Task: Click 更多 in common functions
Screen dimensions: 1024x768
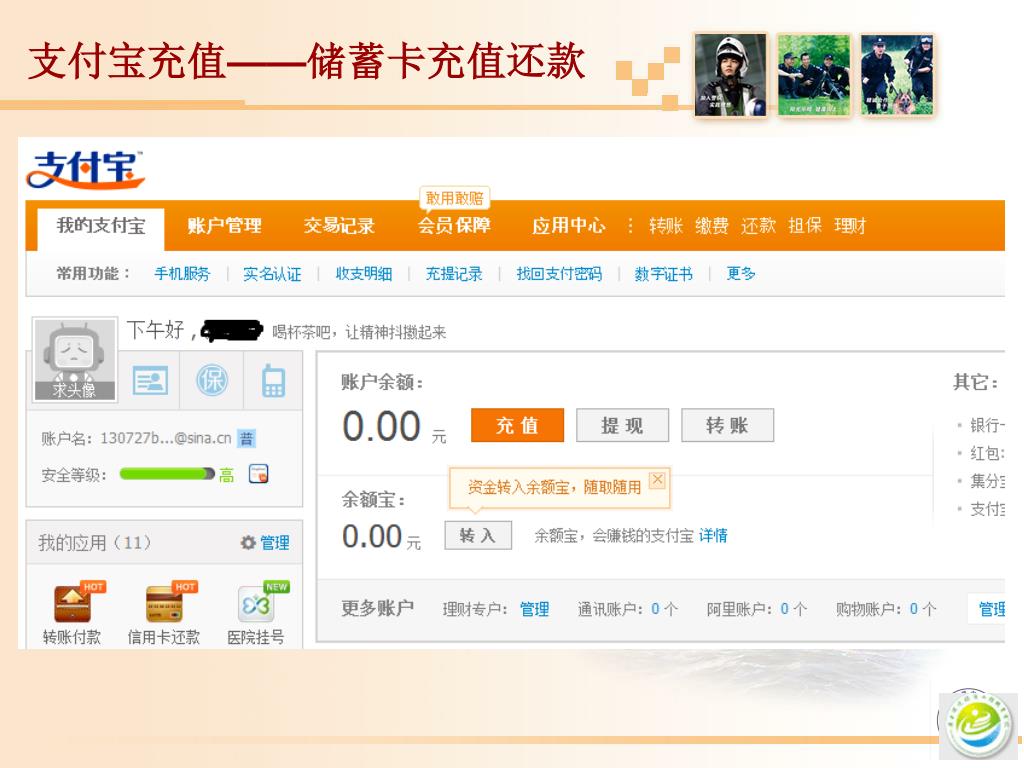Action: 741,274
